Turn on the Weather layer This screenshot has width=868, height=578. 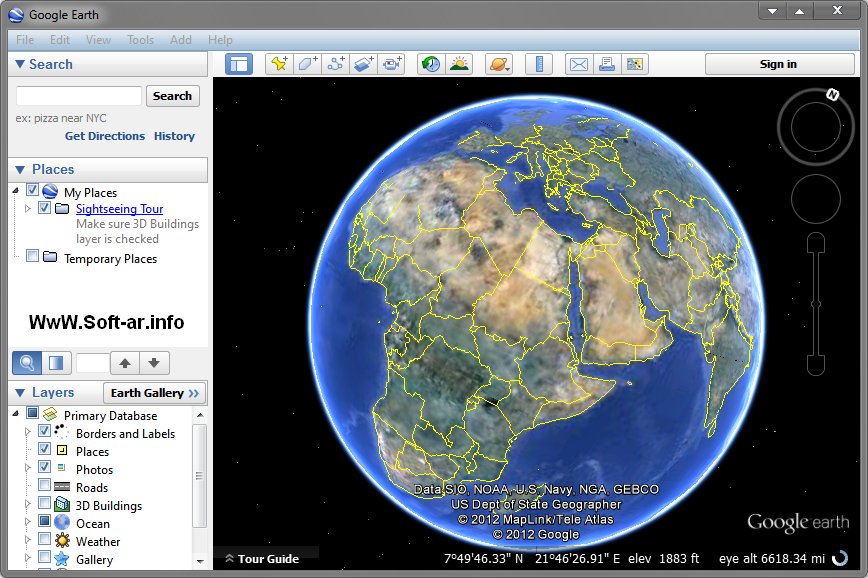42,541
